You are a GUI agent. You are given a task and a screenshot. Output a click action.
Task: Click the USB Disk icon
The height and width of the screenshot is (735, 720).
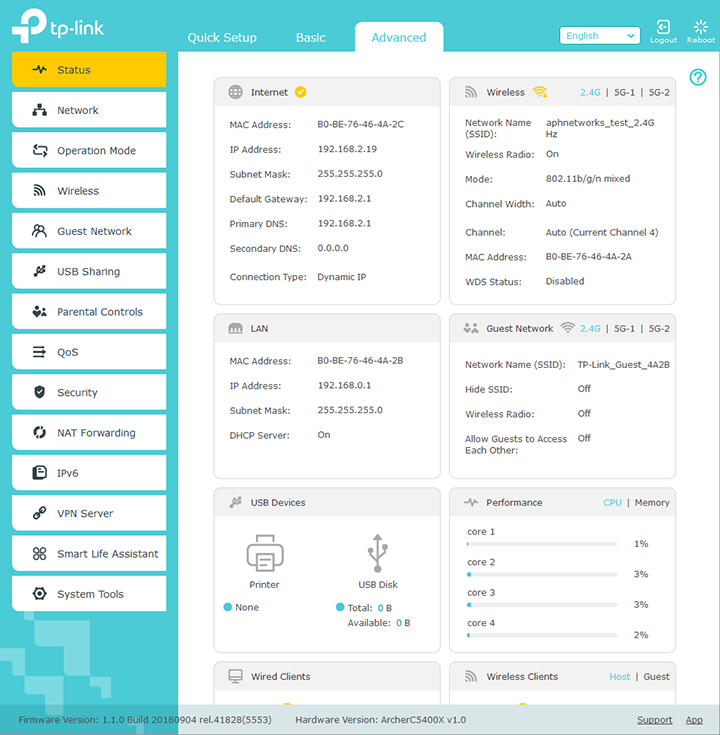(x=377, y=552)
